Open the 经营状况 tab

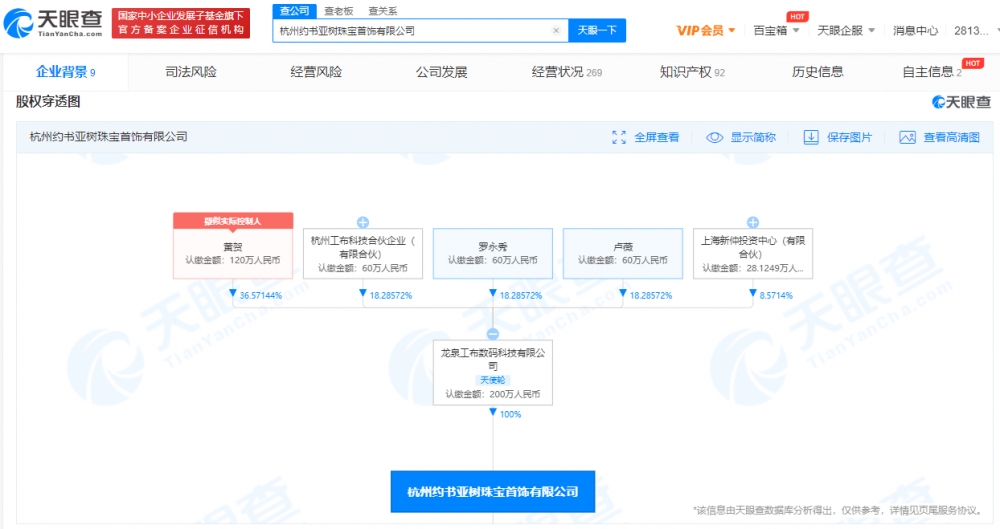tap(566, 72)
